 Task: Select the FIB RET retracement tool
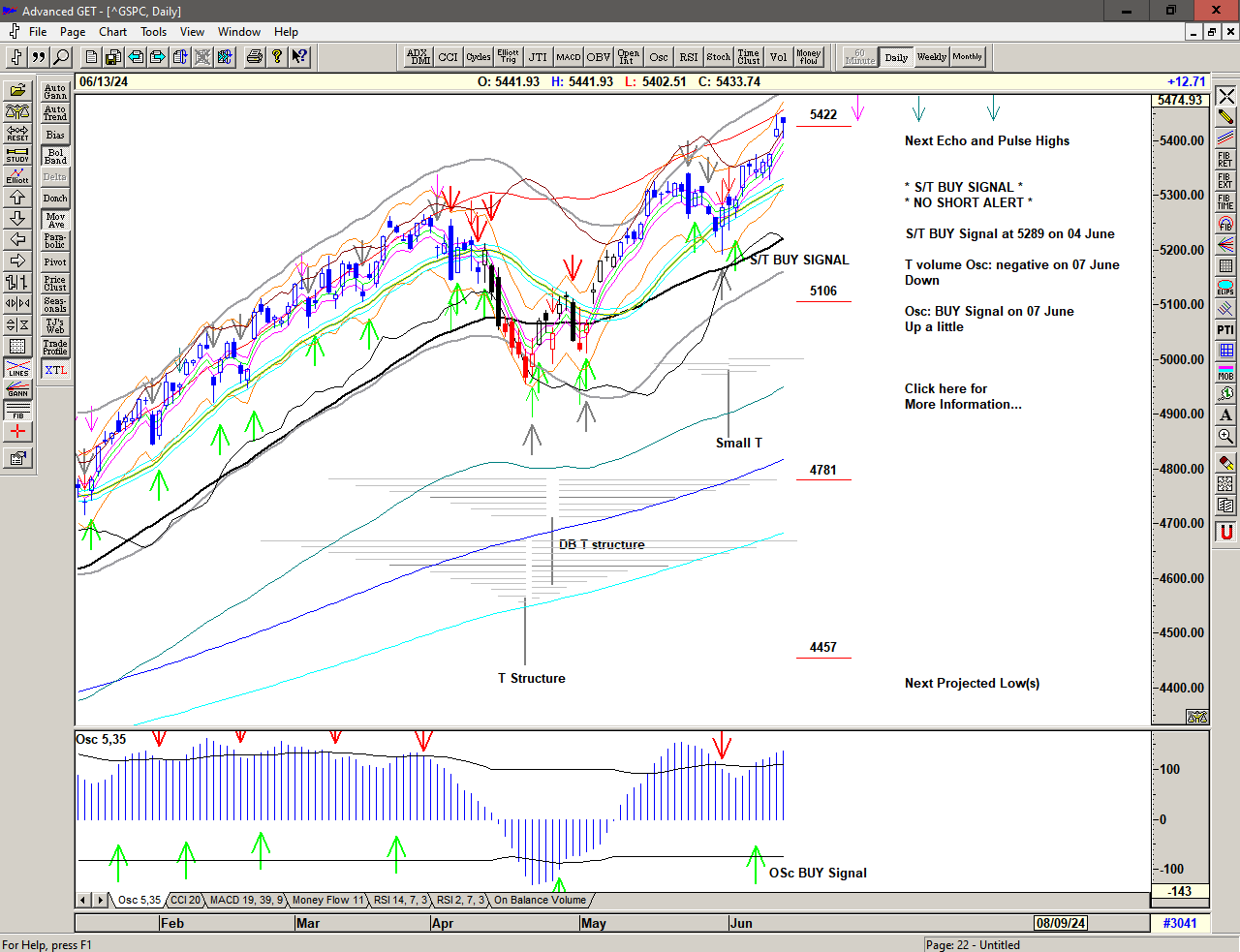pyautogui.click(x=1225, y=160)
